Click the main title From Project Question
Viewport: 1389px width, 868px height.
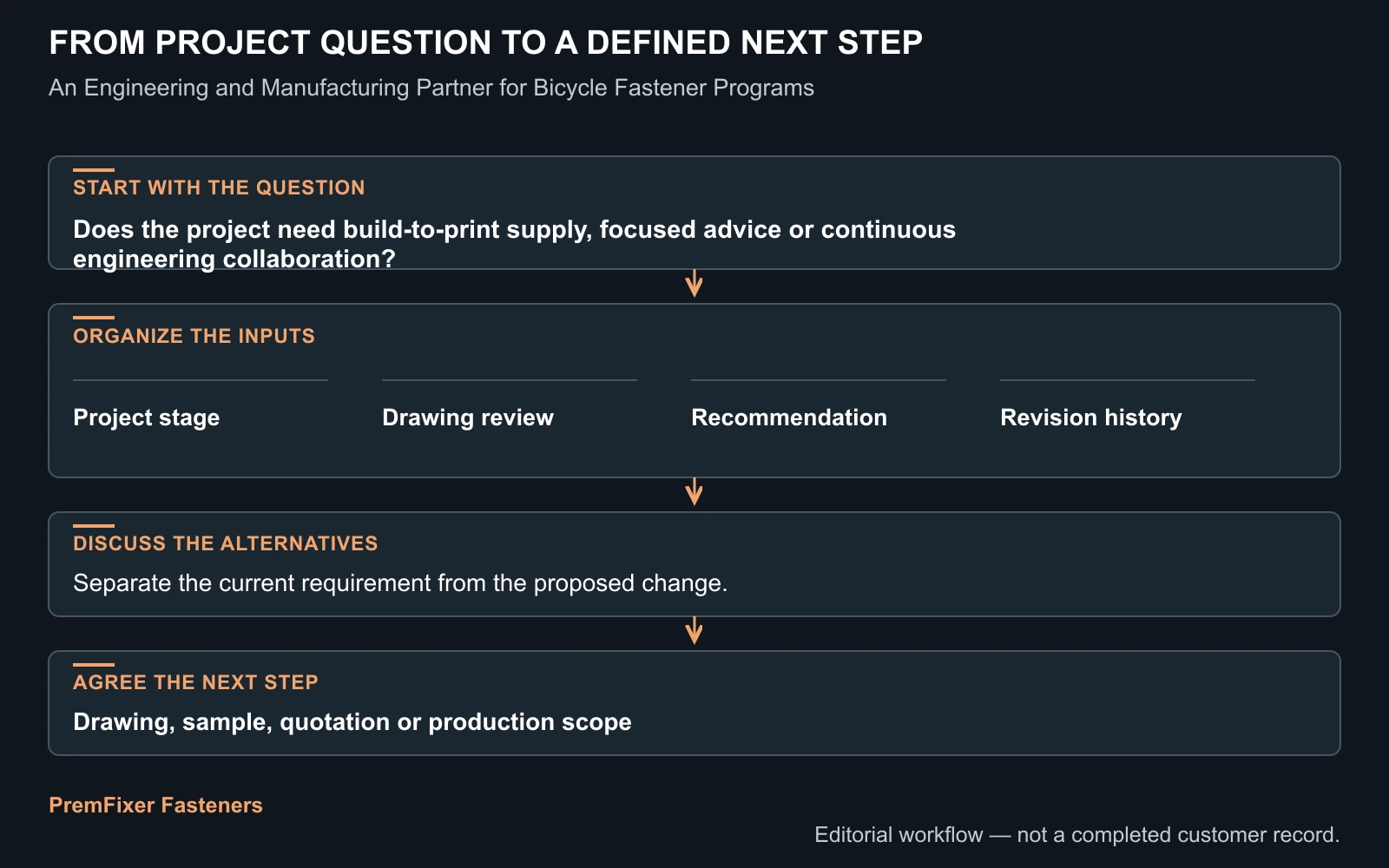click(x=485, y=43)
